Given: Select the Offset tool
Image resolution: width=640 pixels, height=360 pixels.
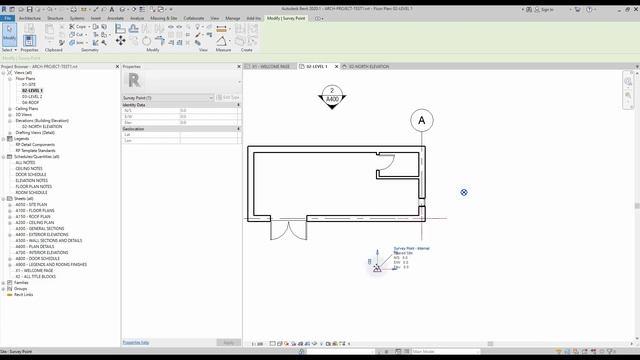Looking at the screenshot, I should coord(133,29).
